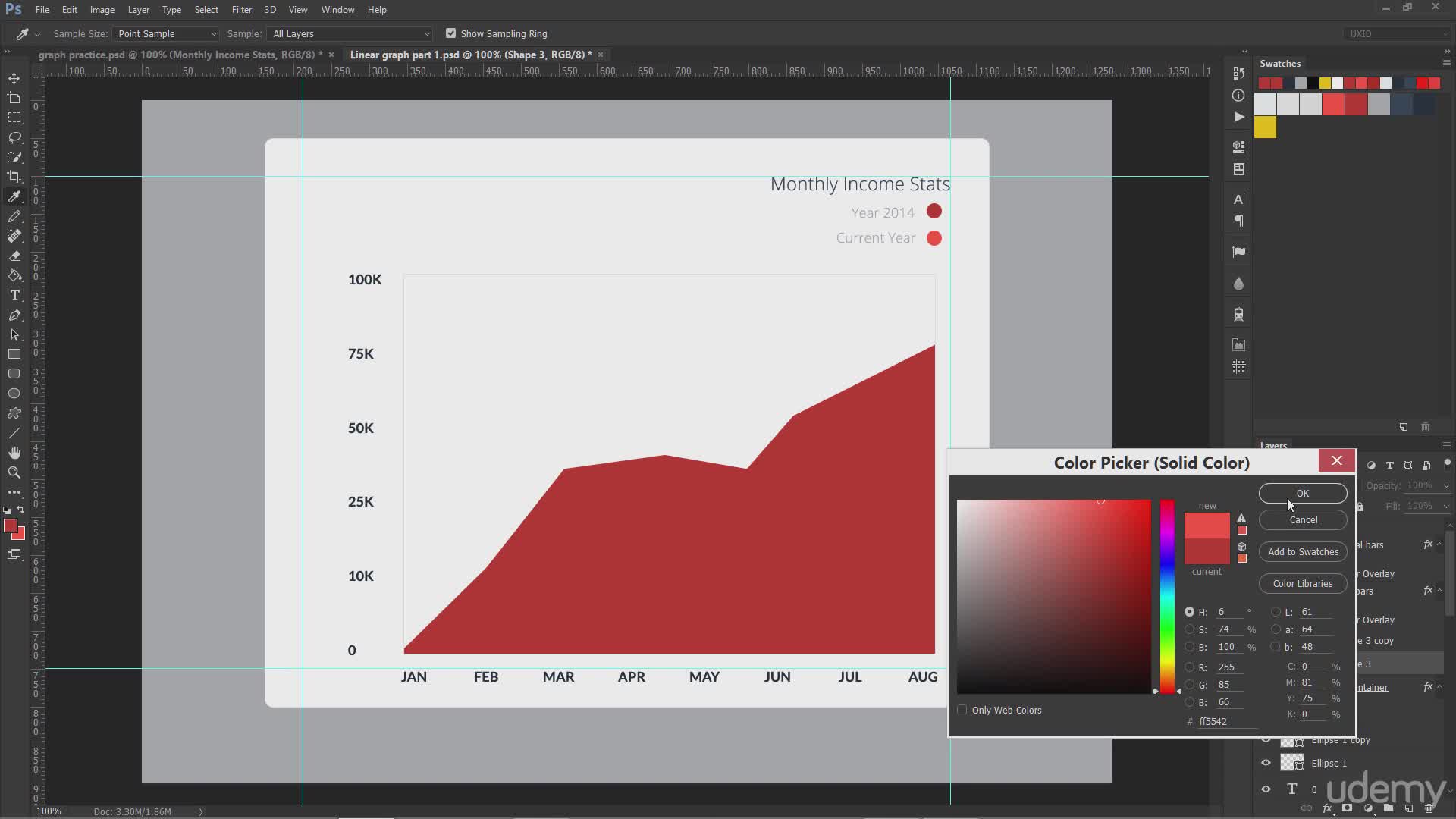
Task: Open Color Libraries button
Action: 1303,583
